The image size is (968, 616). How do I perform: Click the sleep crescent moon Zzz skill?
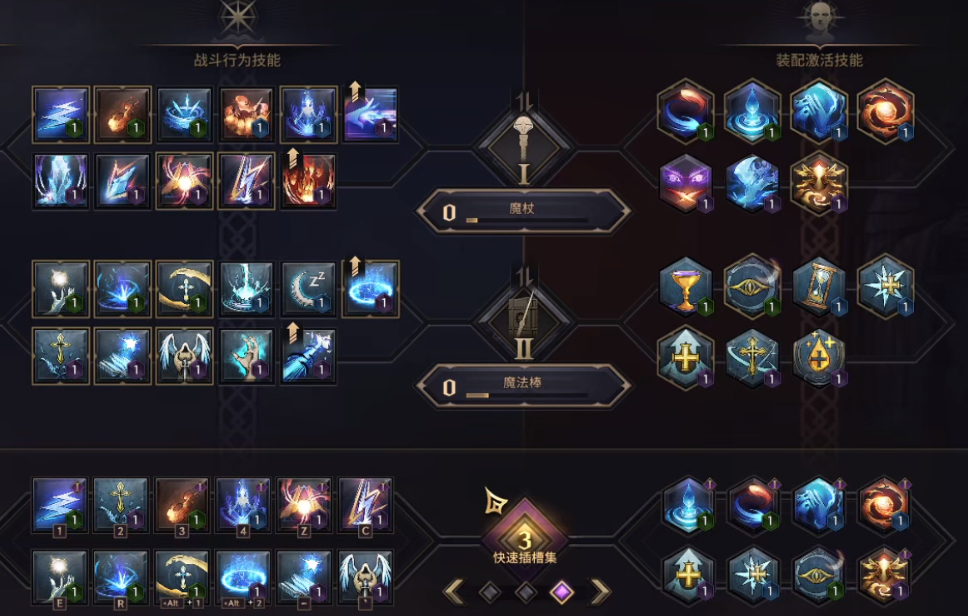click(308, 289)
